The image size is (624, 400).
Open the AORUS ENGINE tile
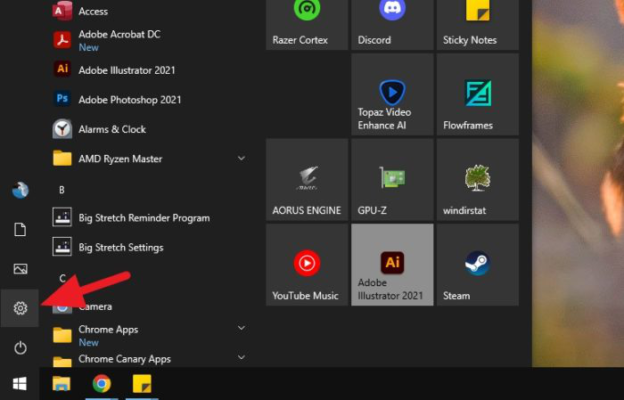(x=307, y=180)
